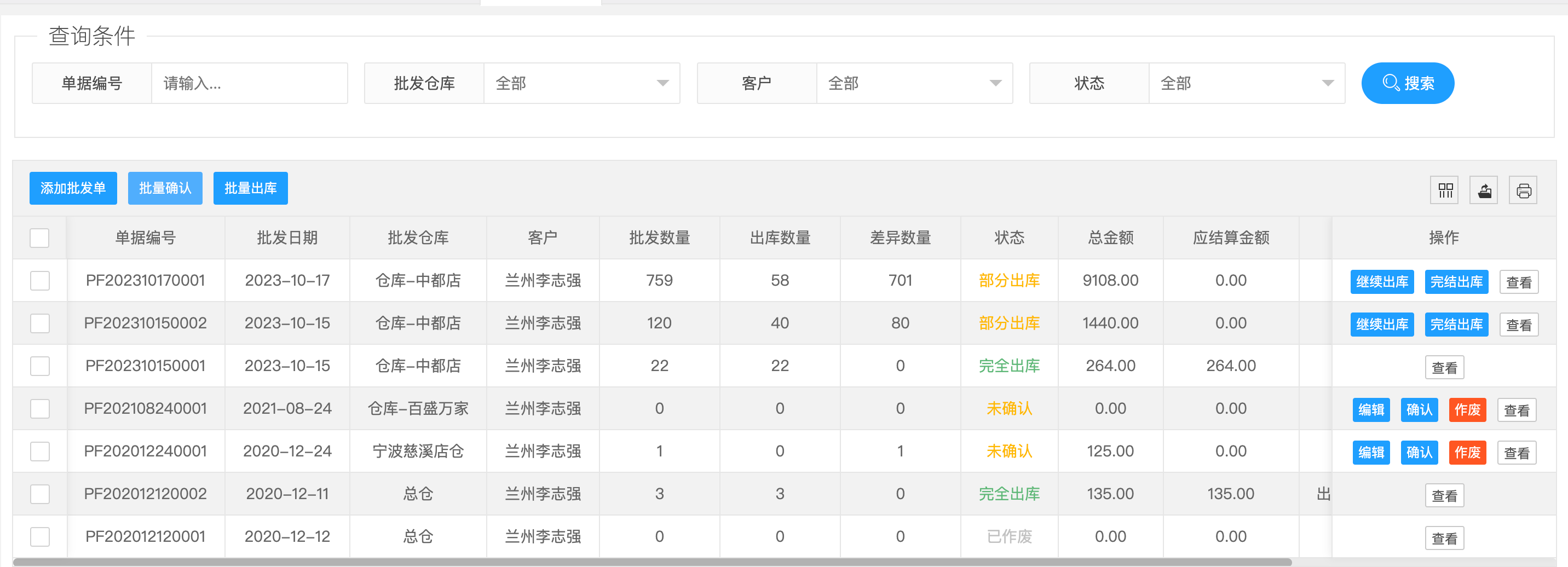Click the 出库数量 column header
The image size is (1568, 567).
(780, 238)
